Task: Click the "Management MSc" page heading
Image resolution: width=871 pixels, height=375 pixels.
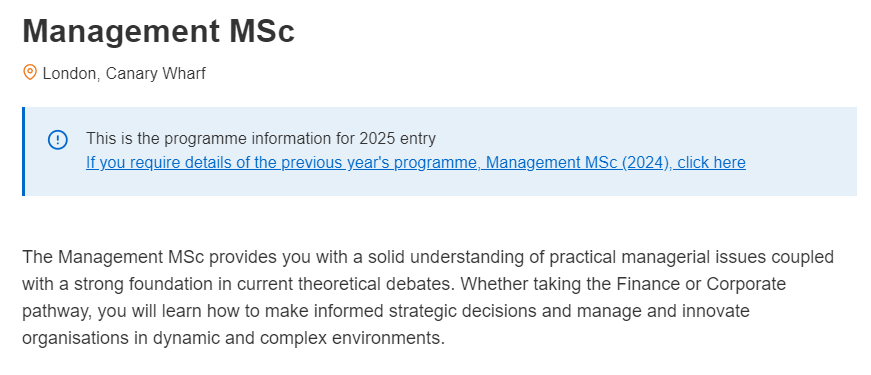Action: [158, 31]
